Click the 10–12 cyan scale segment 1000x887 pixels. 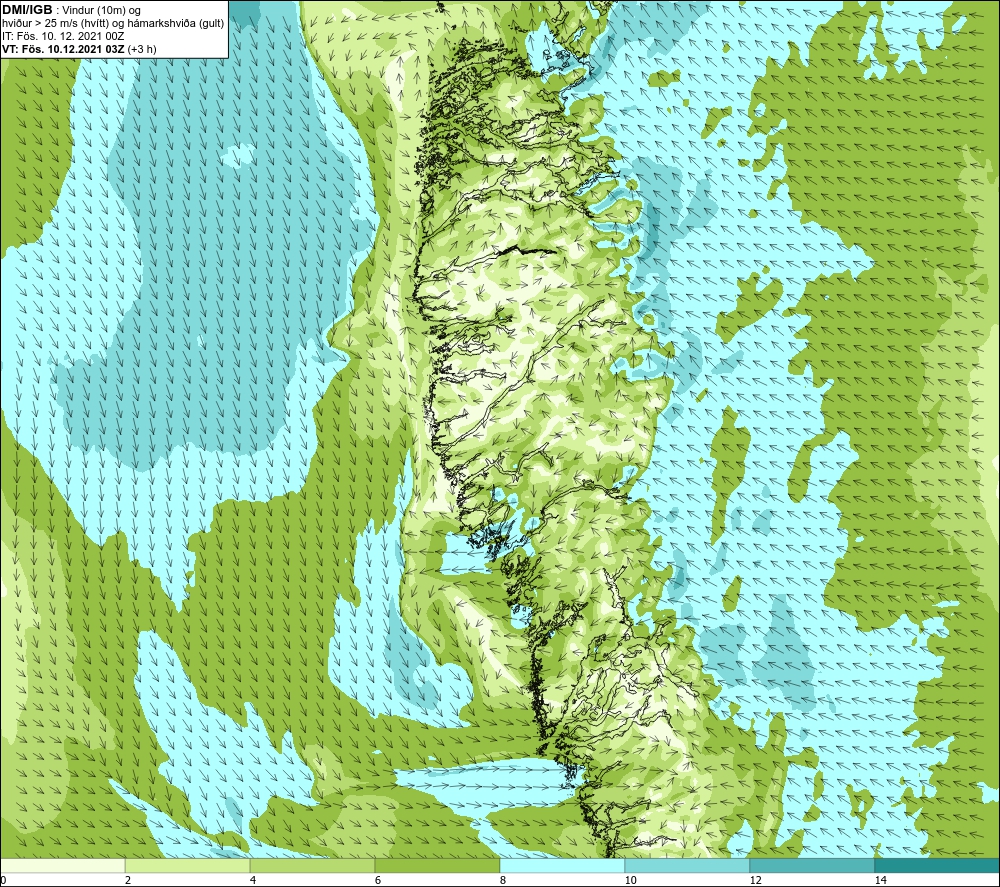point(687,865)
